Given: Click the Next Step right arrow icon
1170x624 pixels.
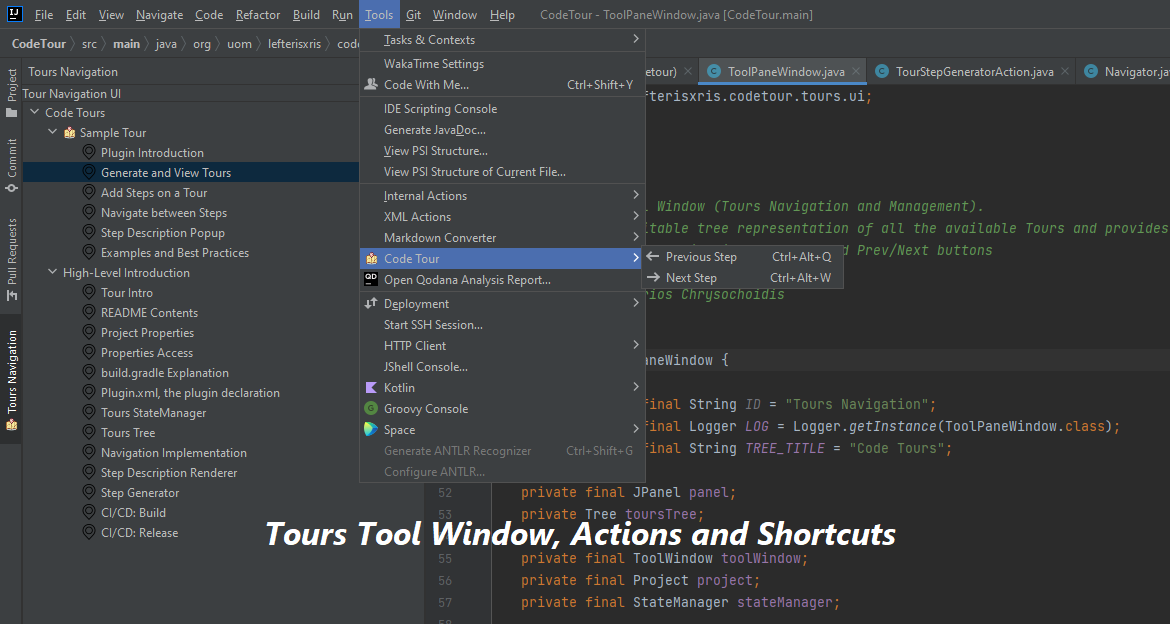Looking at the screenshot, I should pos(653,277).
